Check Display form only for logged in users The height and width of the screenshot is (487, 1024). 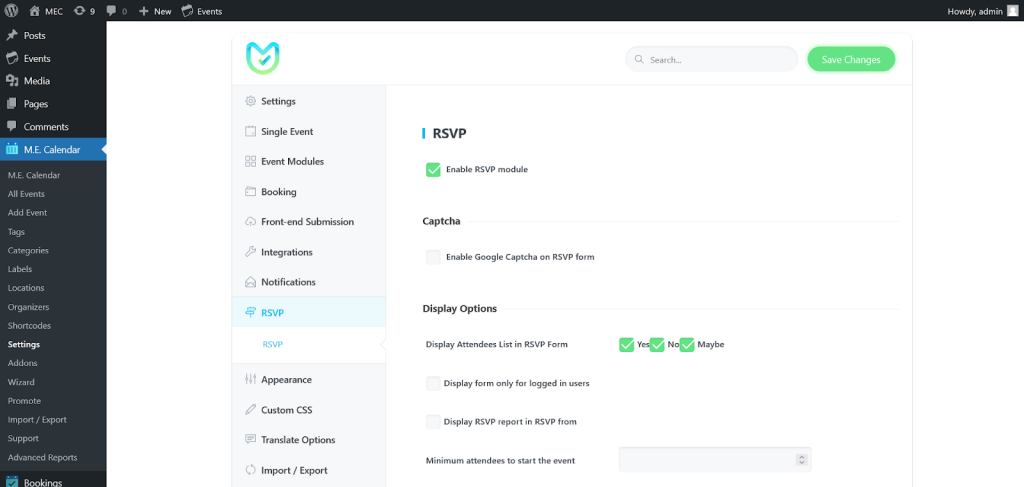(x=433, y=383)
